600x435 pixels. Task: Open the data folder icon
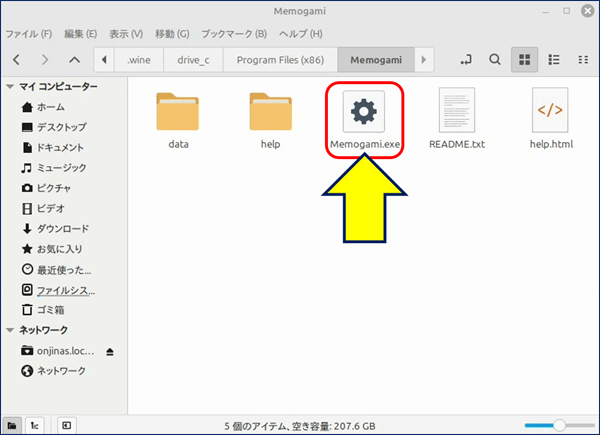pos(178,111)
